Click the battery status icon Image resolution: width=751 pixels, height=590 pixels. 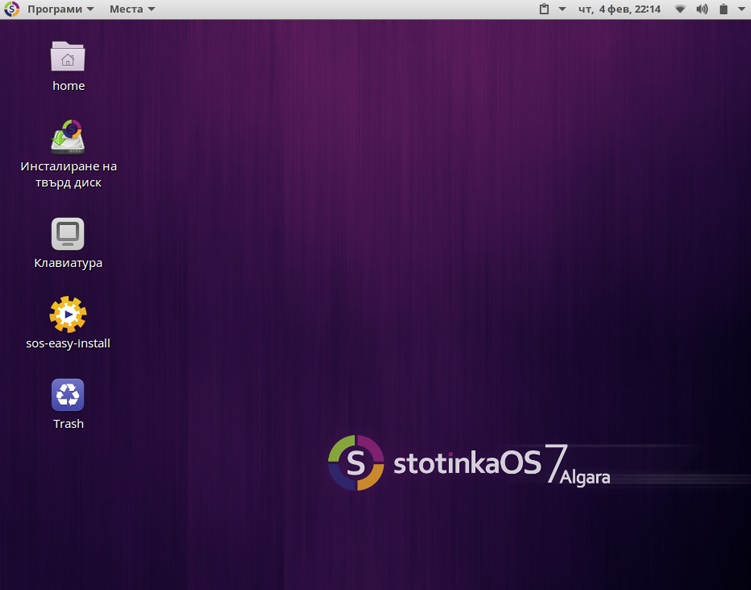pyautogui.click(x=724, y=9)
